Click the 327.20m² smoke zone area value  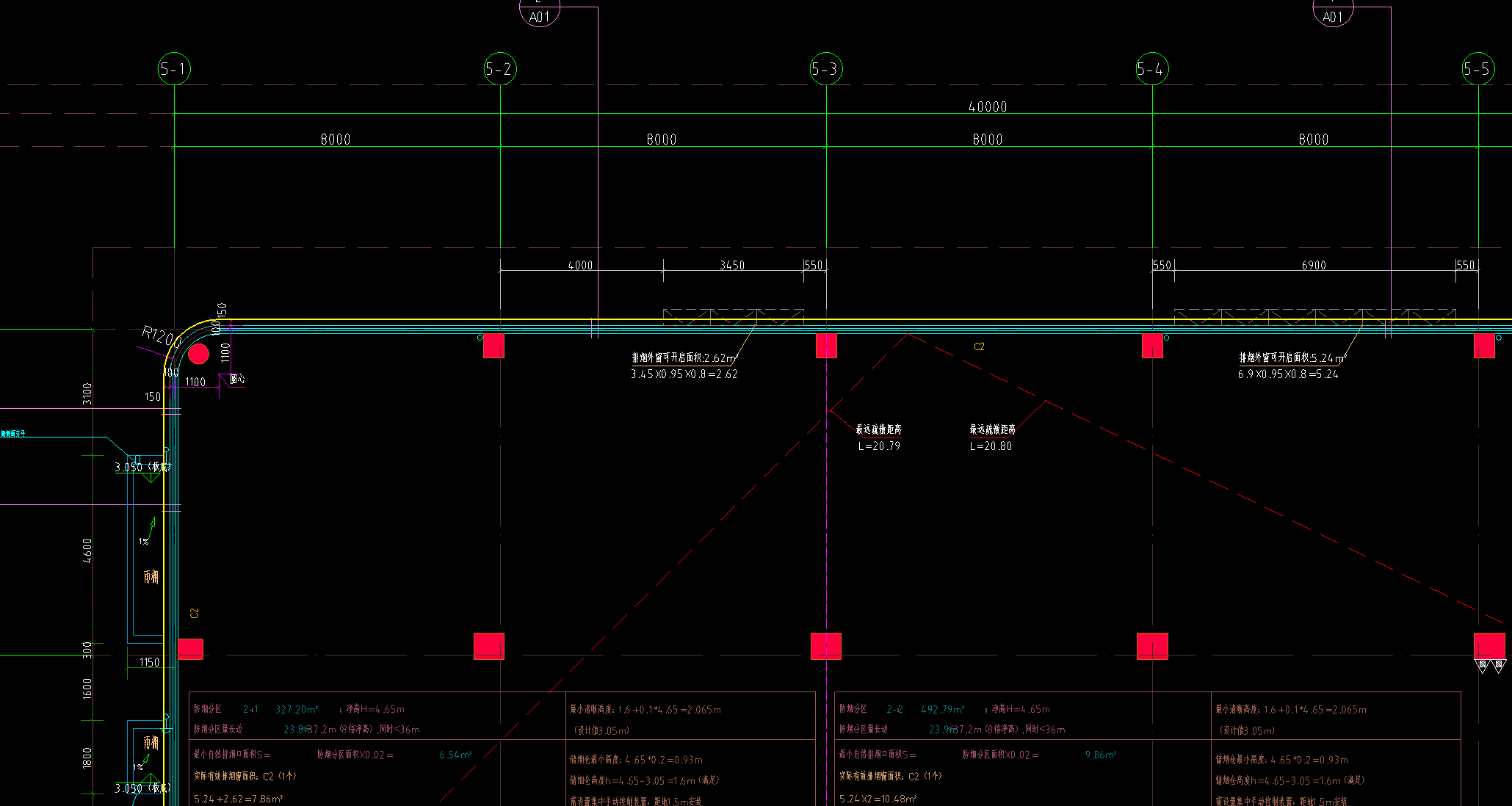(x=297, y=710)
